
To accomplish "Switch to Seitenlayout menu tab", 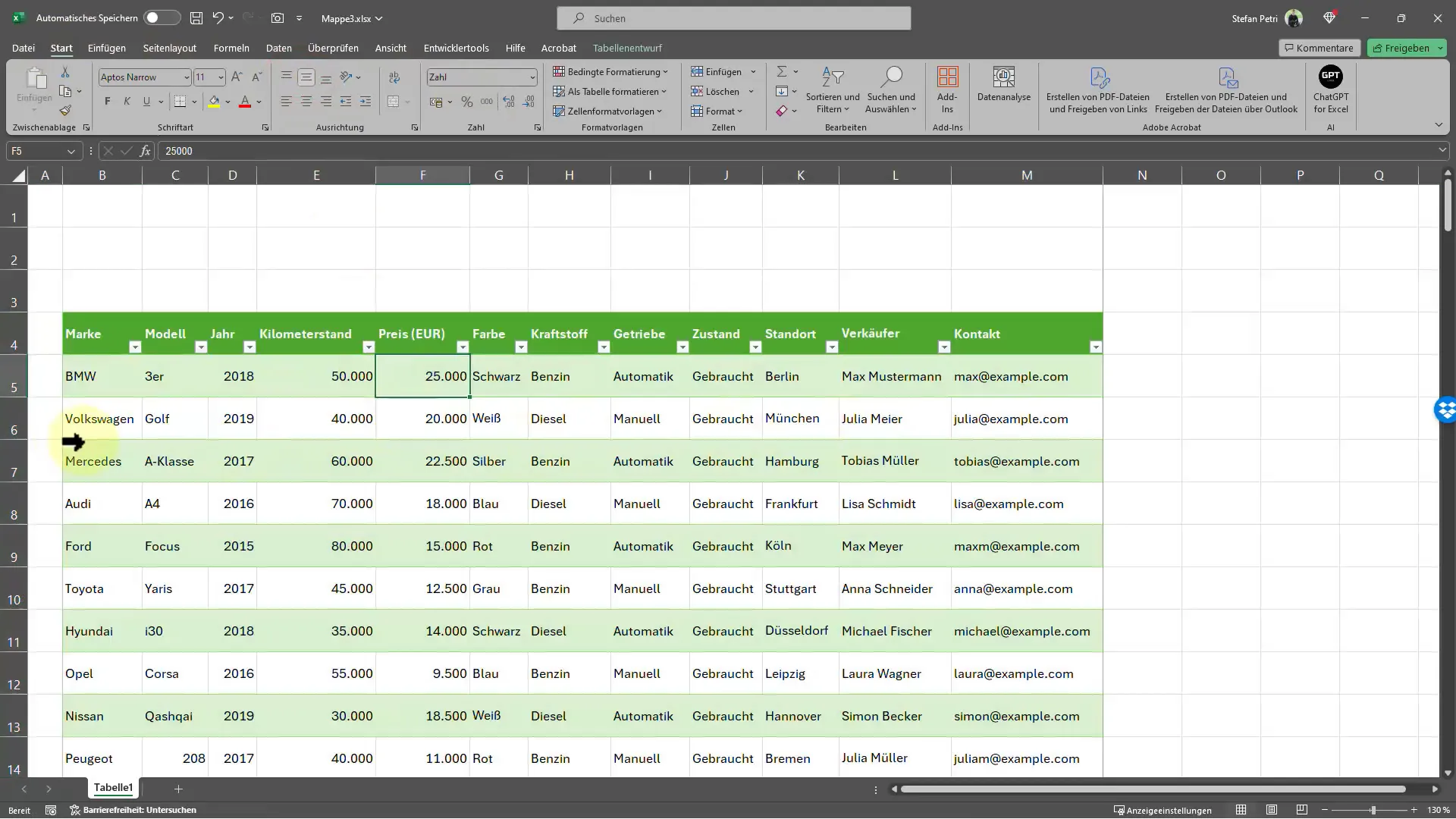I will pyautogui.click(x=170, y=47).
